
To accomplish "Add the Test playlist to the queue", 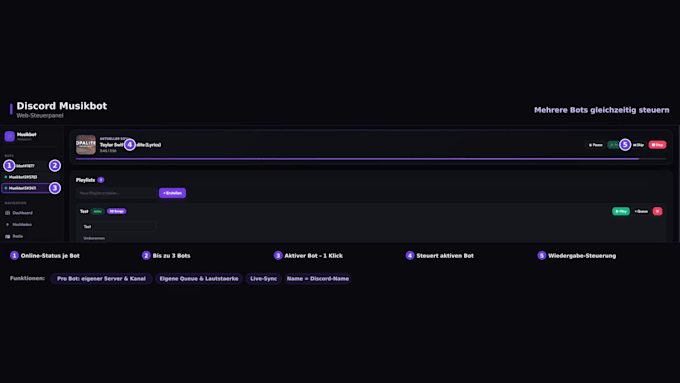I will 641,211.
